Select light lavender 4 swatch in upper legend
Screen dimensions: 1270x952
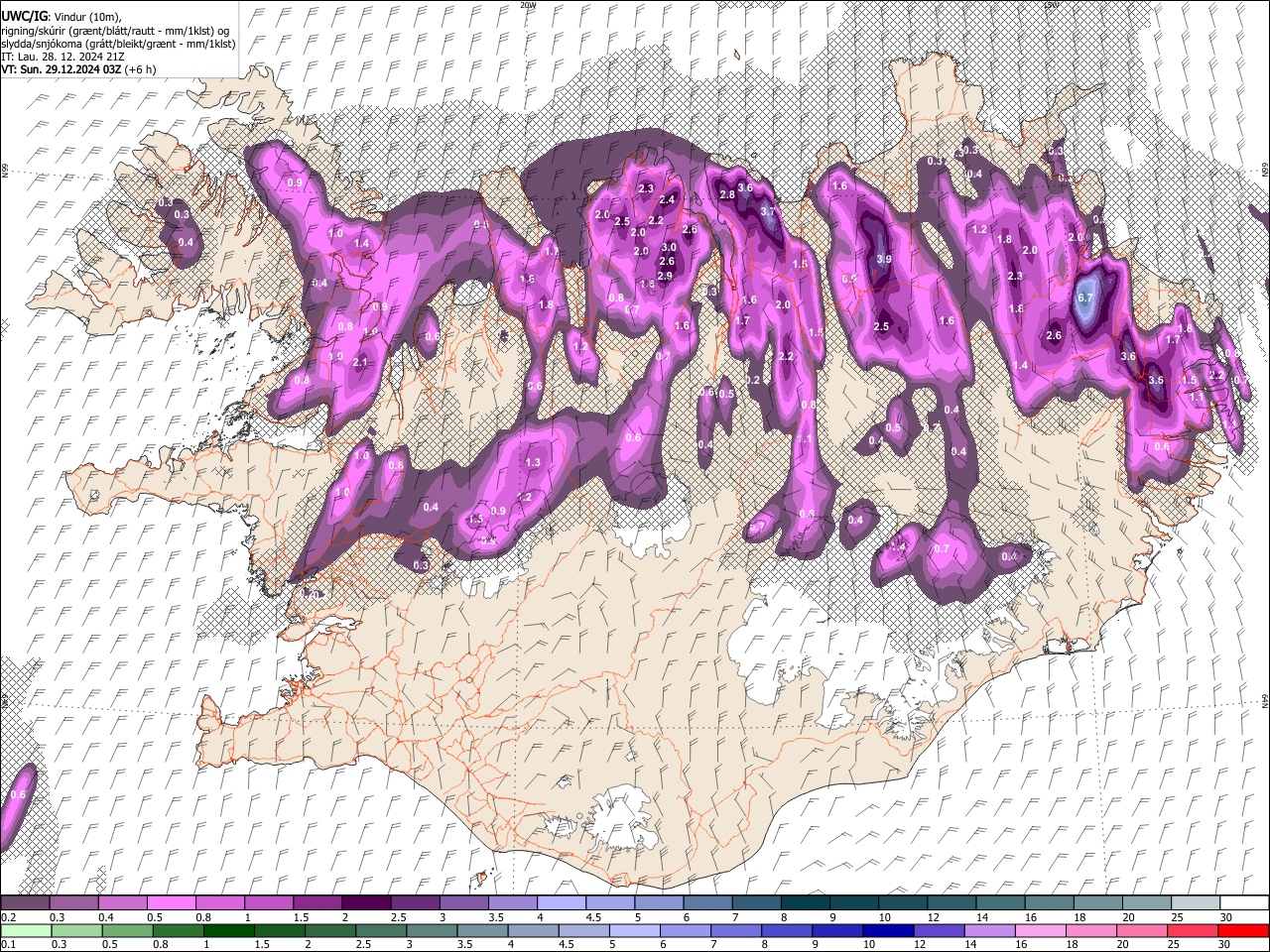coord(562,902)
